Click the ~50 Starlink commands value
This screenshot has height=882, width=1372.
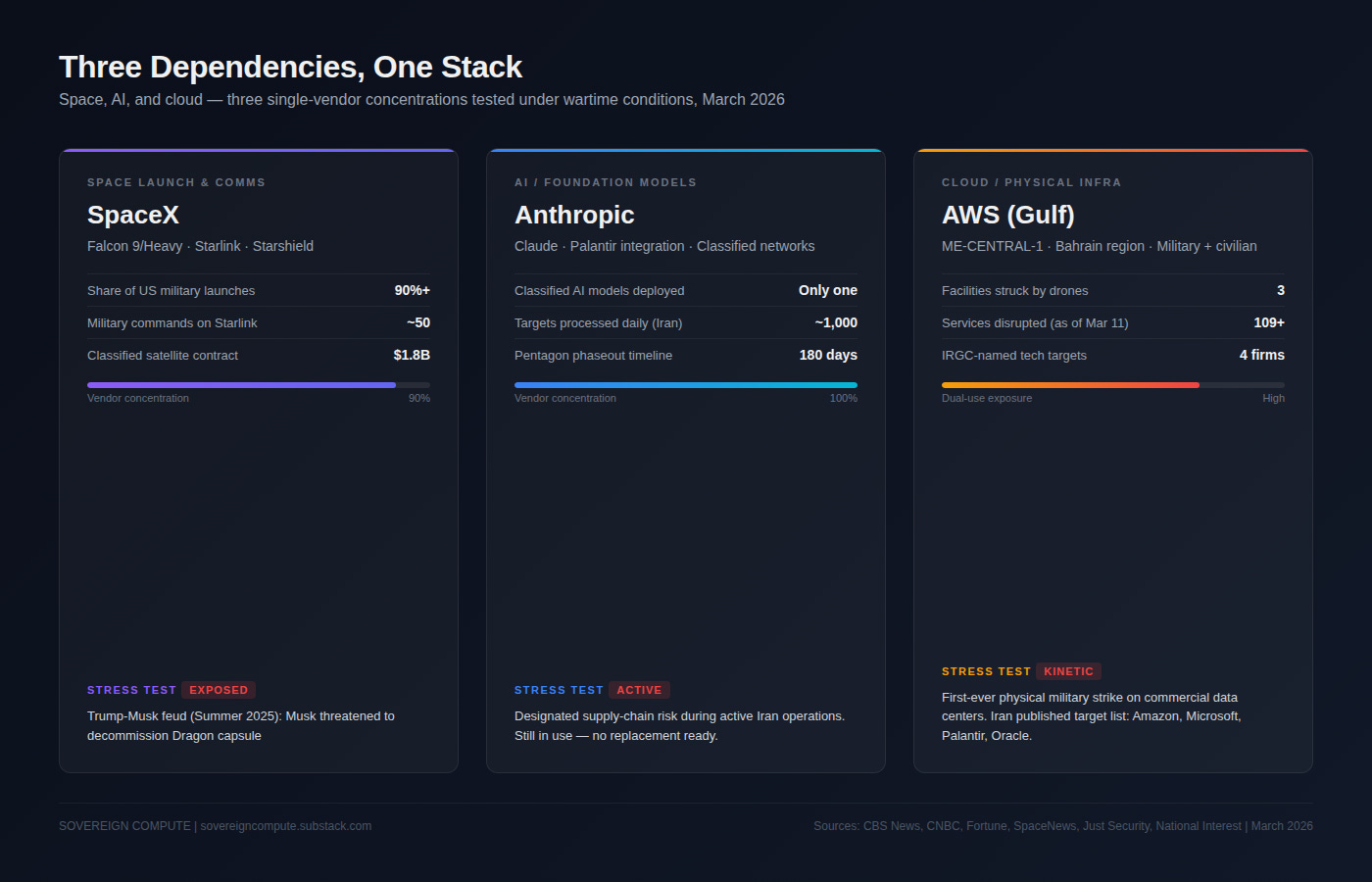tap(418, 322)
